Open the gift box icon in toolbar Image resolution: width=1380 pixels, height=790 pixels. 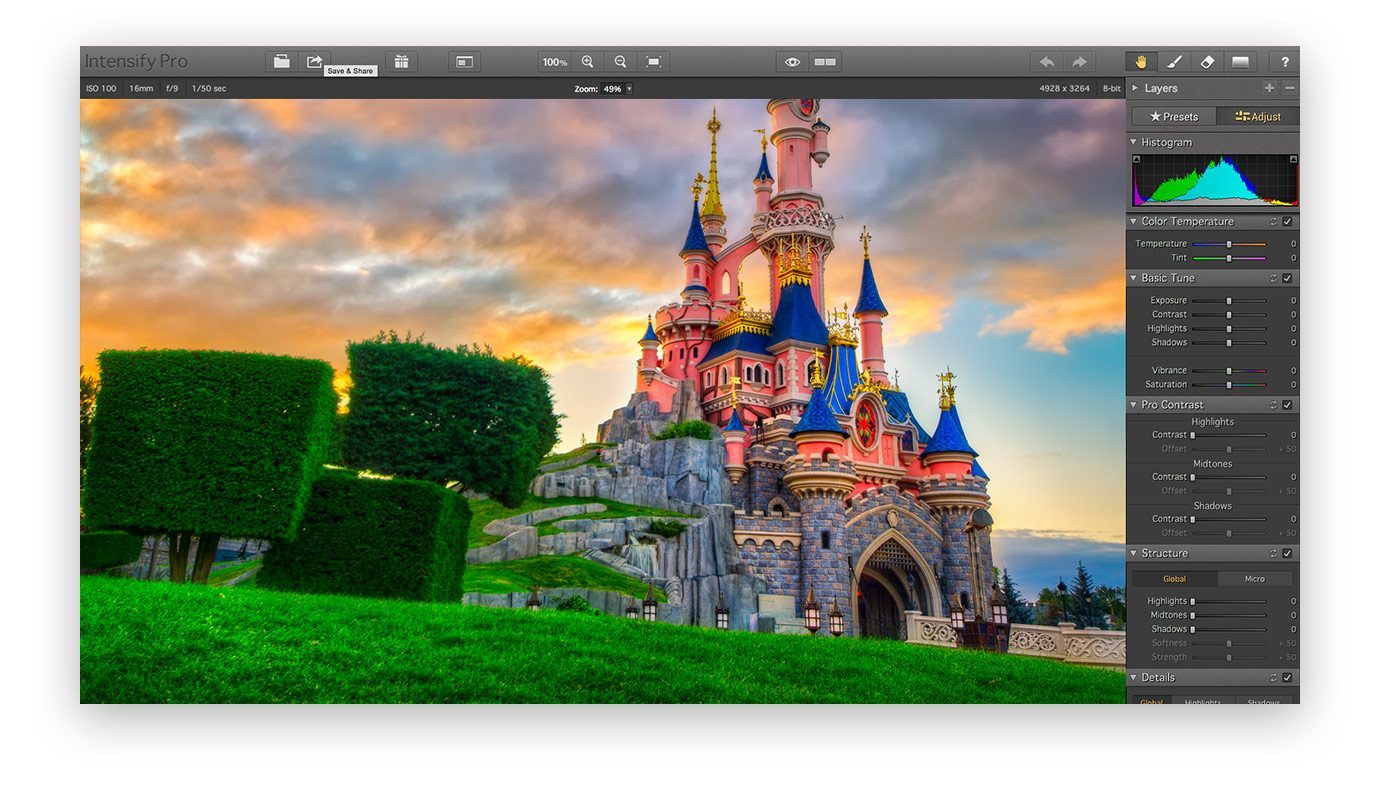coord(401,62)
